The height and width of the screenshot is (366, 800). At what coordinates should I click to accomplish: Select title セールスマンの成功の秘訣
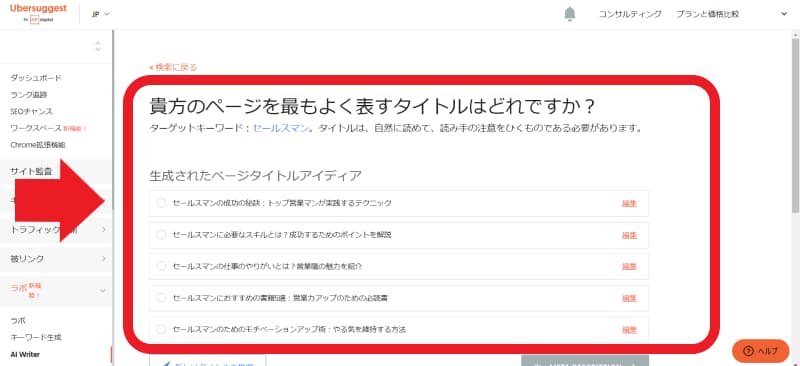tap(161, 203)
